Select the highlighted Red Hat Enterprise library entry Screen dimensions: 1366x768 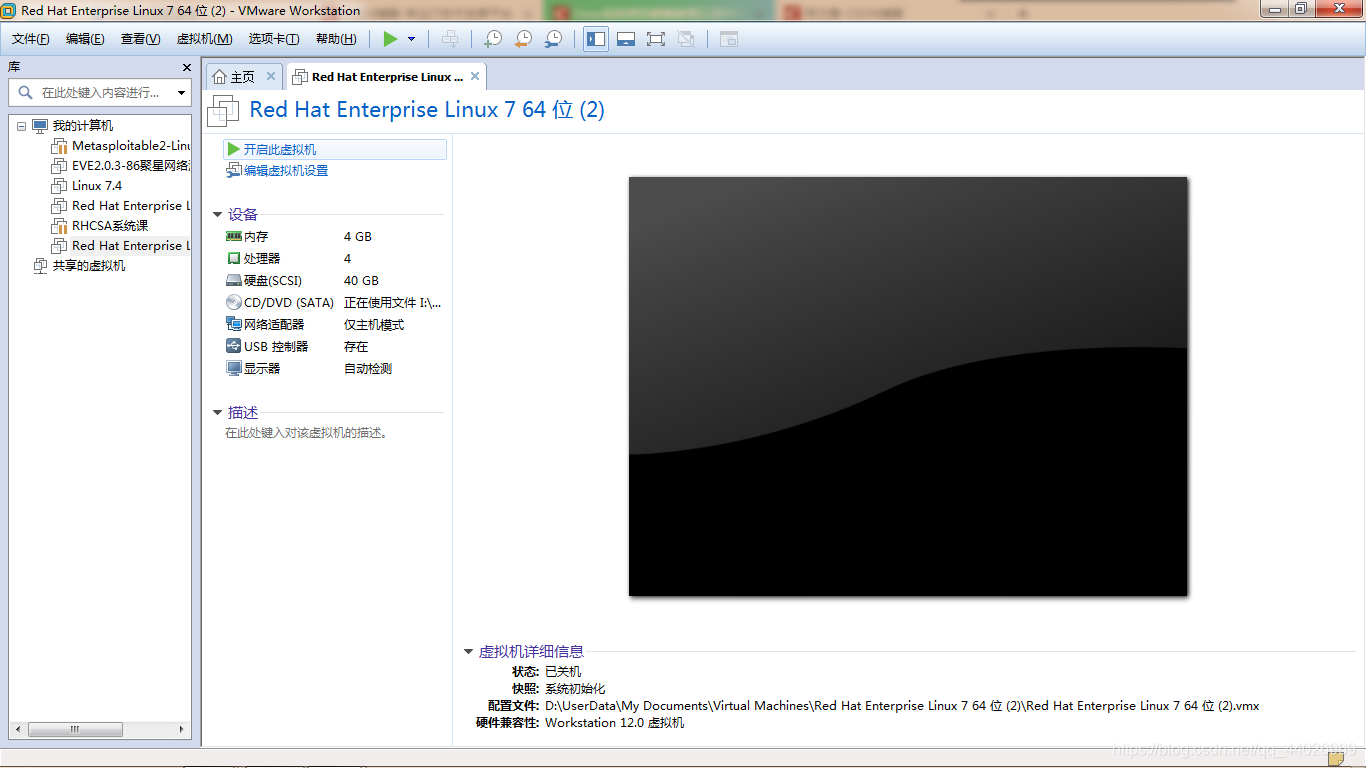[130, 246]
